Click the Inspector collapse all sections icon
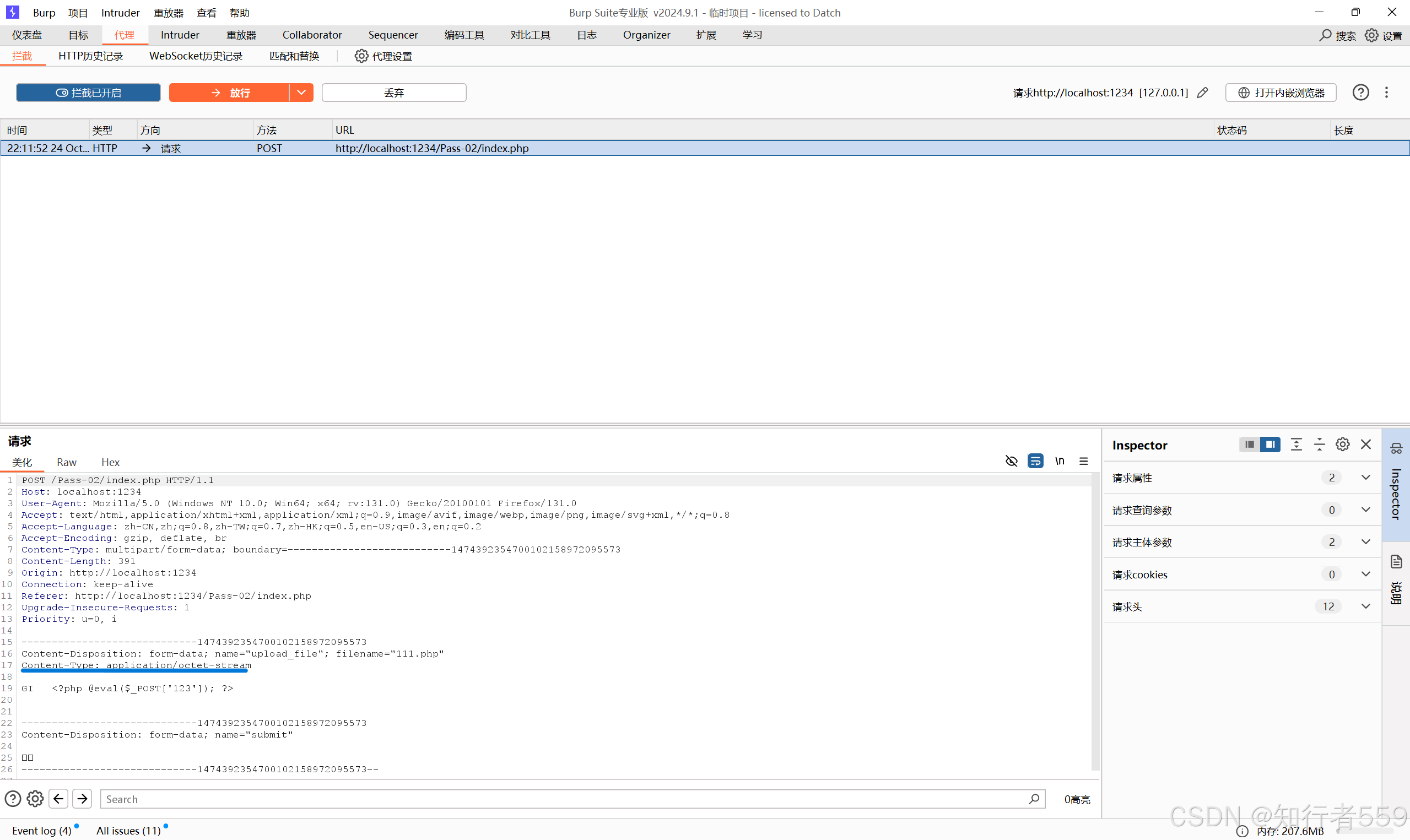The width and height of the screenshot is (1410, 840). pyautogui.click(x=1319, y=445)
